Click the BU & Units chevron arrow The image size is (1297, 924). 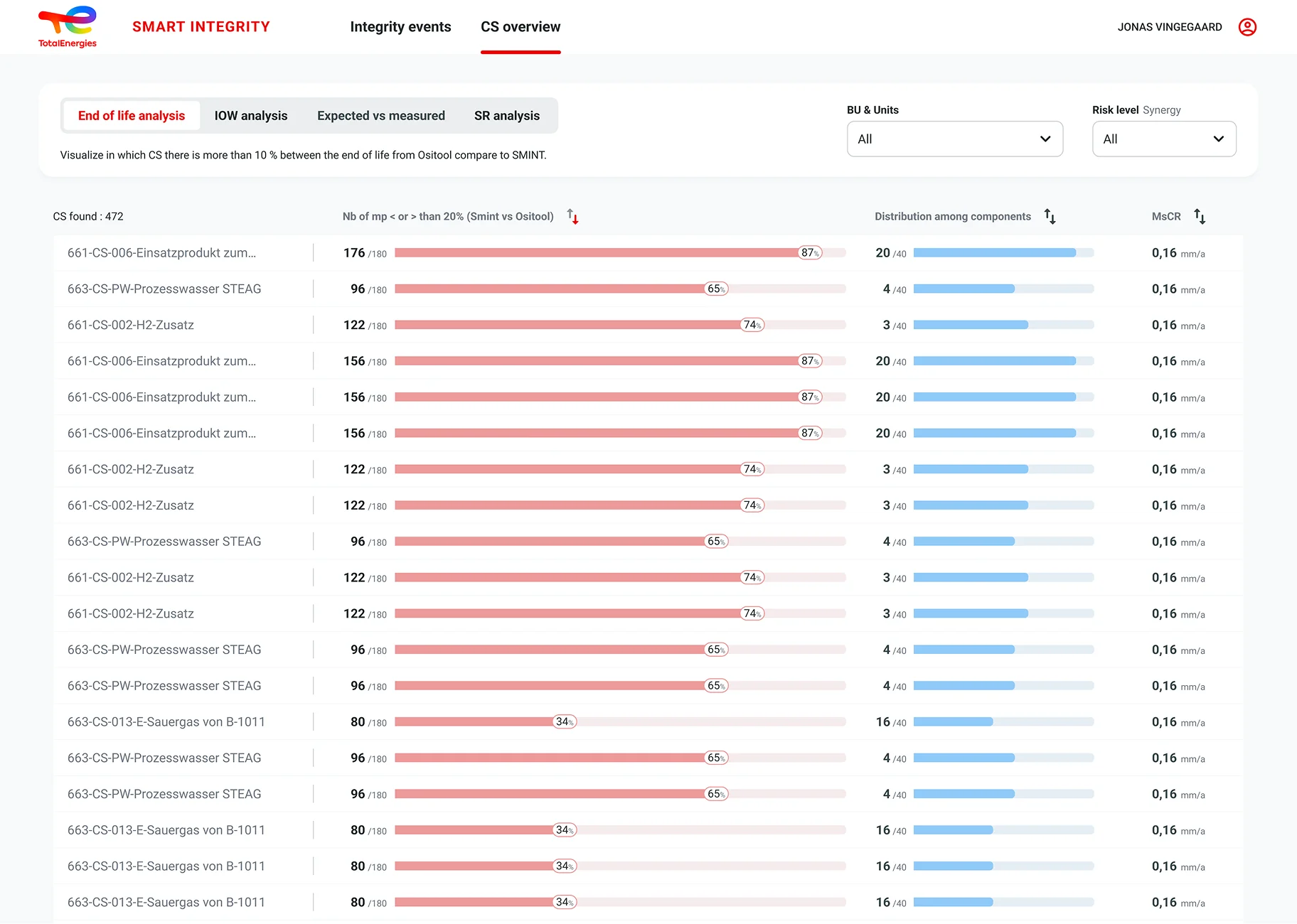tap(1045, 139)
